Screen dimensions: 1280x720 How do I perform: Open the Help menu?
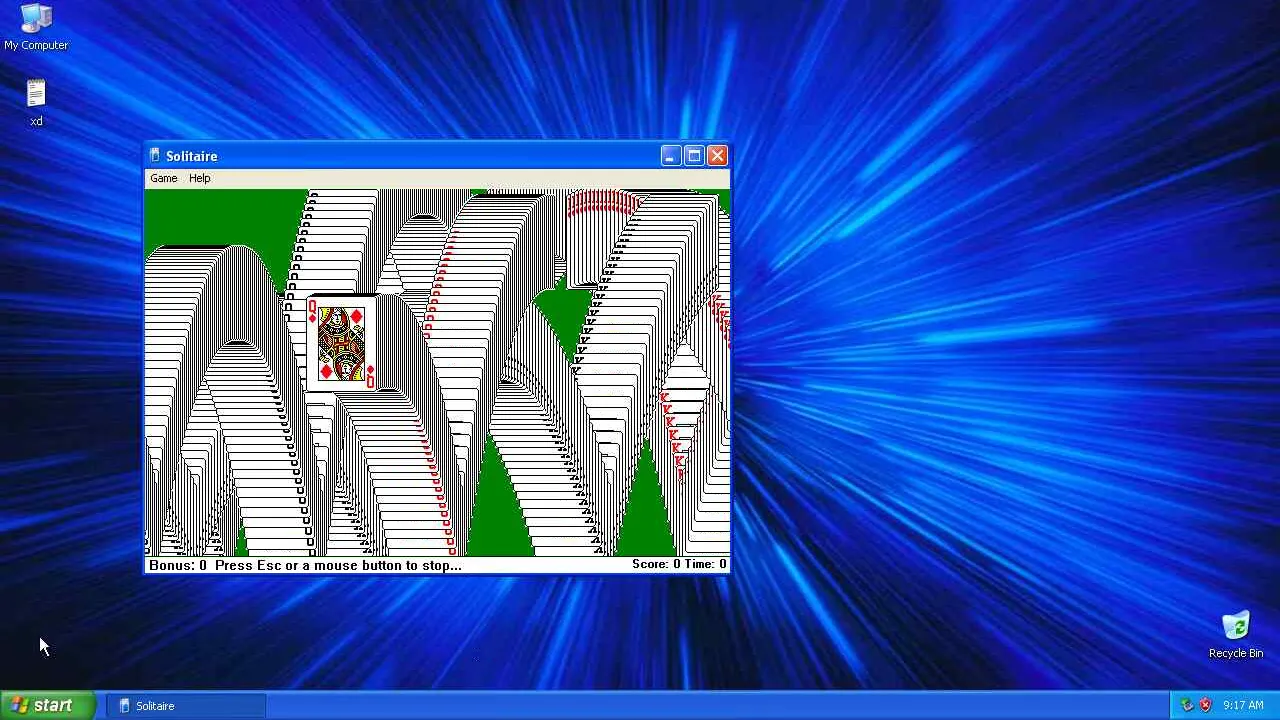click(x=200, y=178)
